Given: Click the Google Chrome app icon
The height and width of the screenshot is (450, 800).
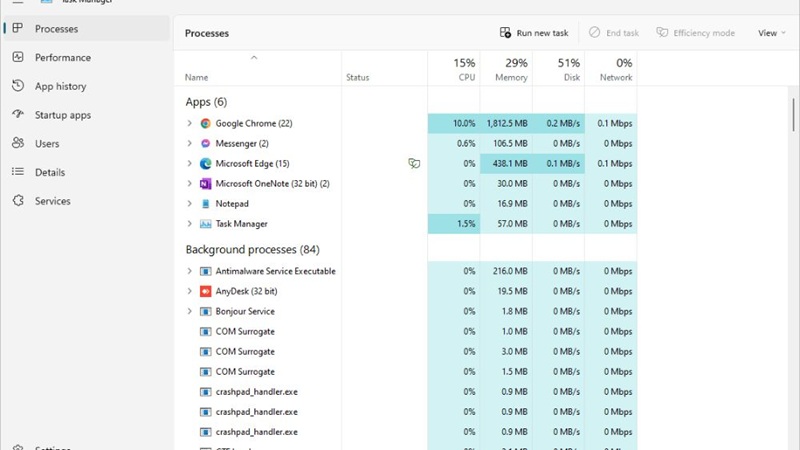Looking at the screenshot, I should point(205,123).
